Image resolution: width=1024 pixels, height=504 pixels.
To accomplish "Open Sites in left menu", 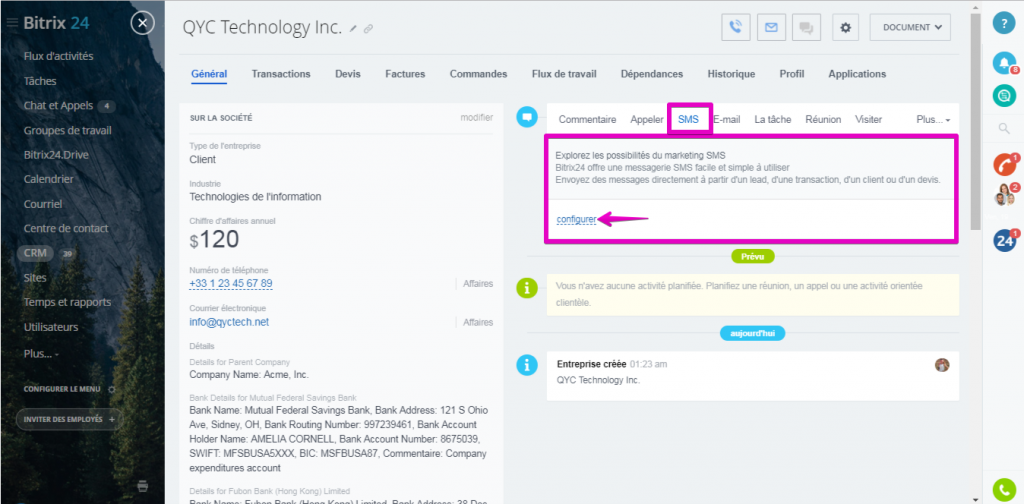I will (35, 277).
